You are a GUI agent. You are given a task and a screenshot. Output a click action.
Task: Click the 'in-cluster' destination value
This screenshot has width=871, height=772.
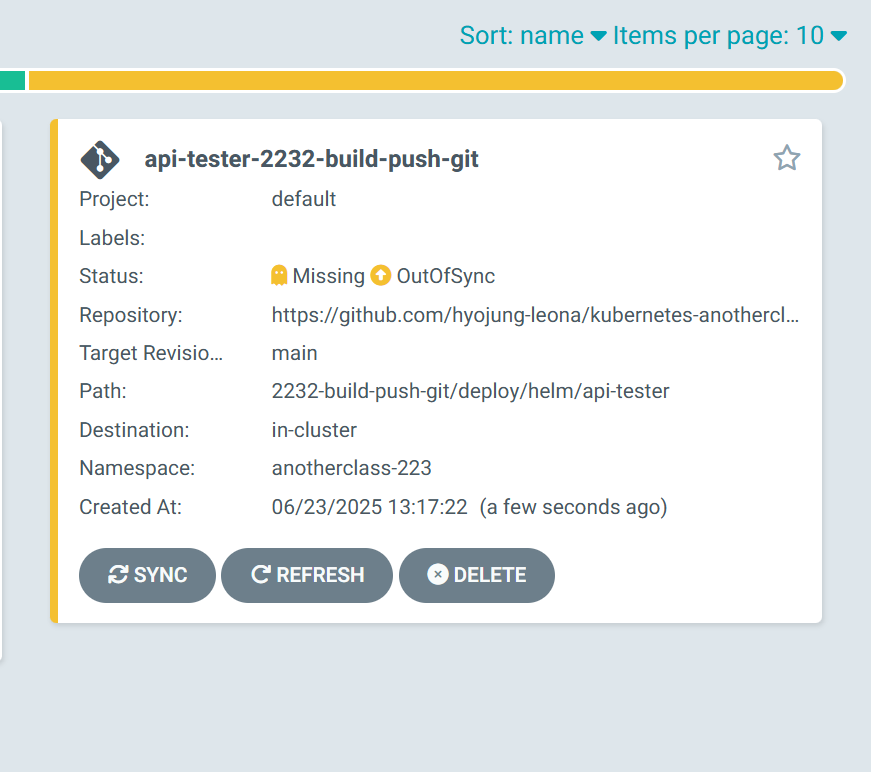(x=314, y=430)
